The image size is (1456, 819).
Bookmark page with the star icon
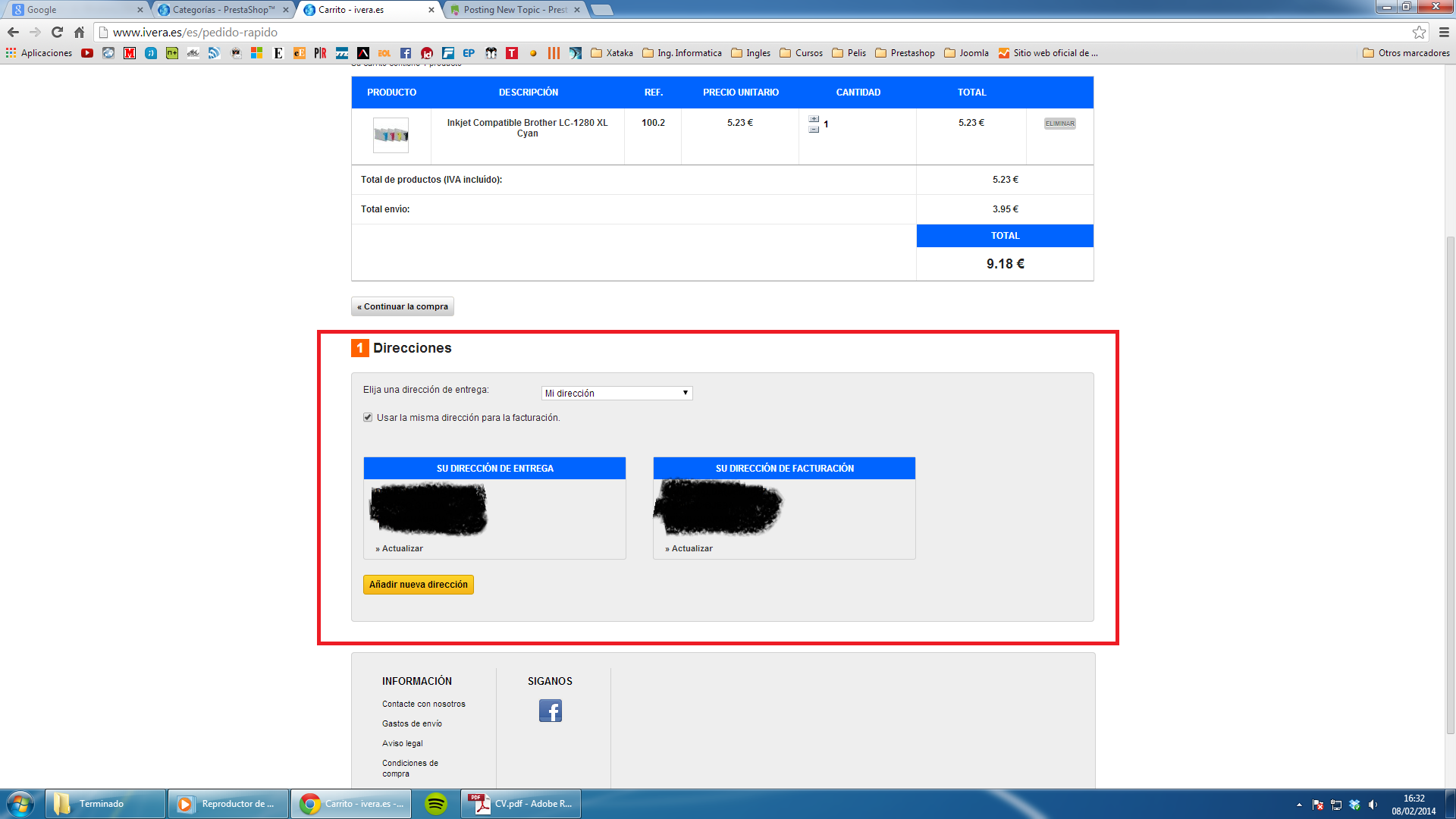point(1419,32)
